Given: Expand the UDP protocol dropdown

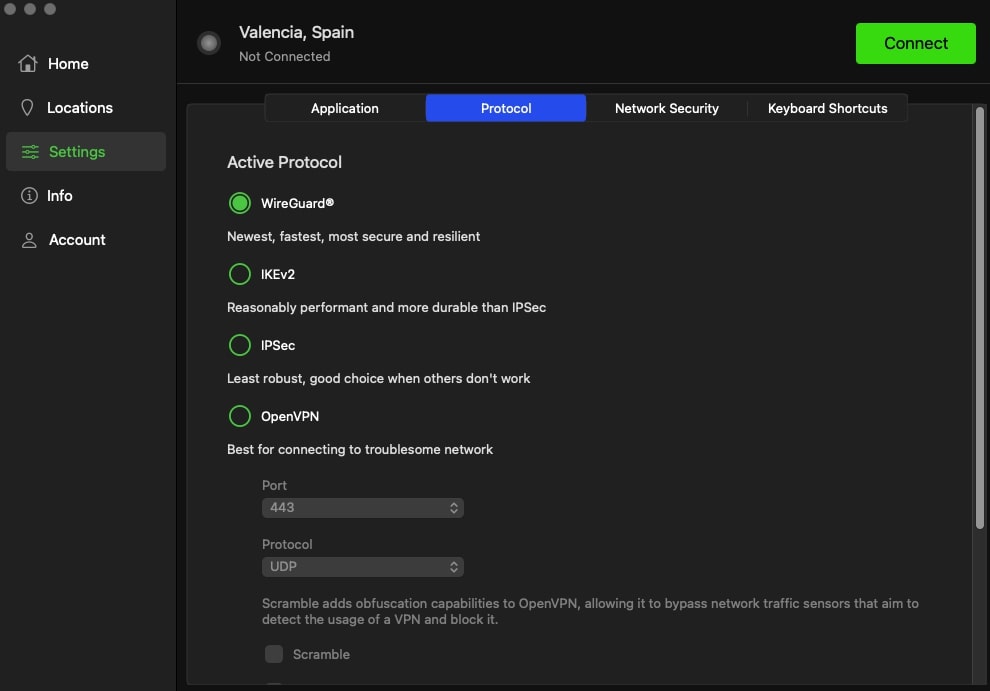Looking at the screenshot, I should point(362,567).
